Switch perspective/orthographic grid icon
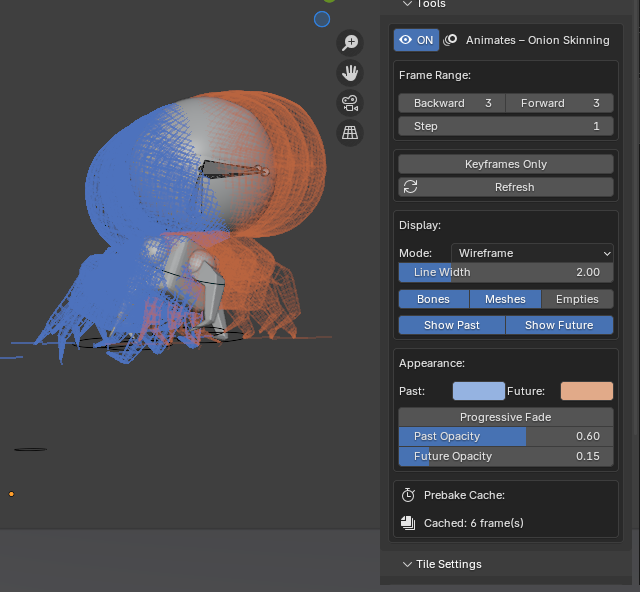The image size is (640, 592). (350, 132)
